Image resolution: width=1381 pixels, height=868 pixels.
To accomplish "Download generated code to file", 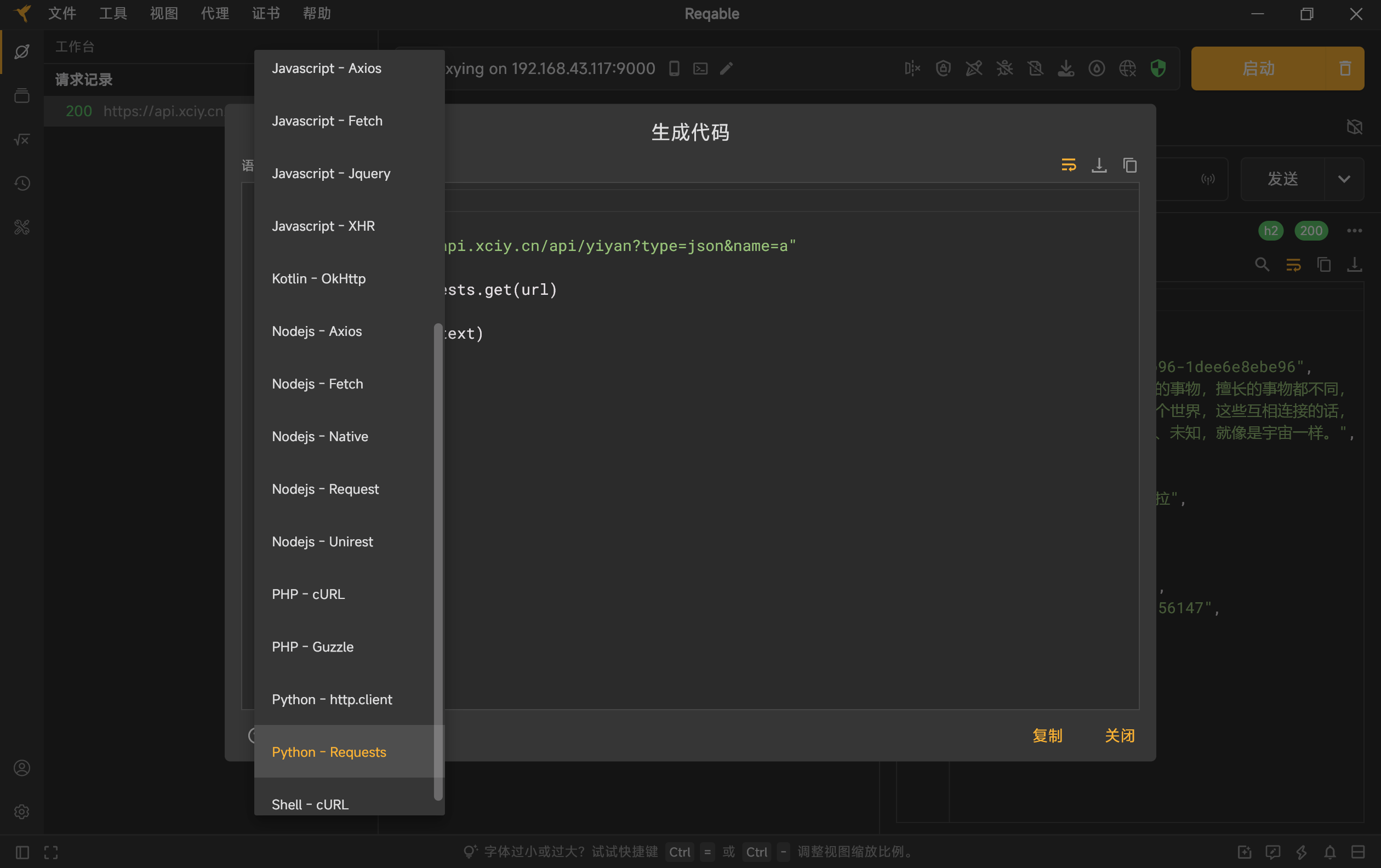I will 1099,165.
